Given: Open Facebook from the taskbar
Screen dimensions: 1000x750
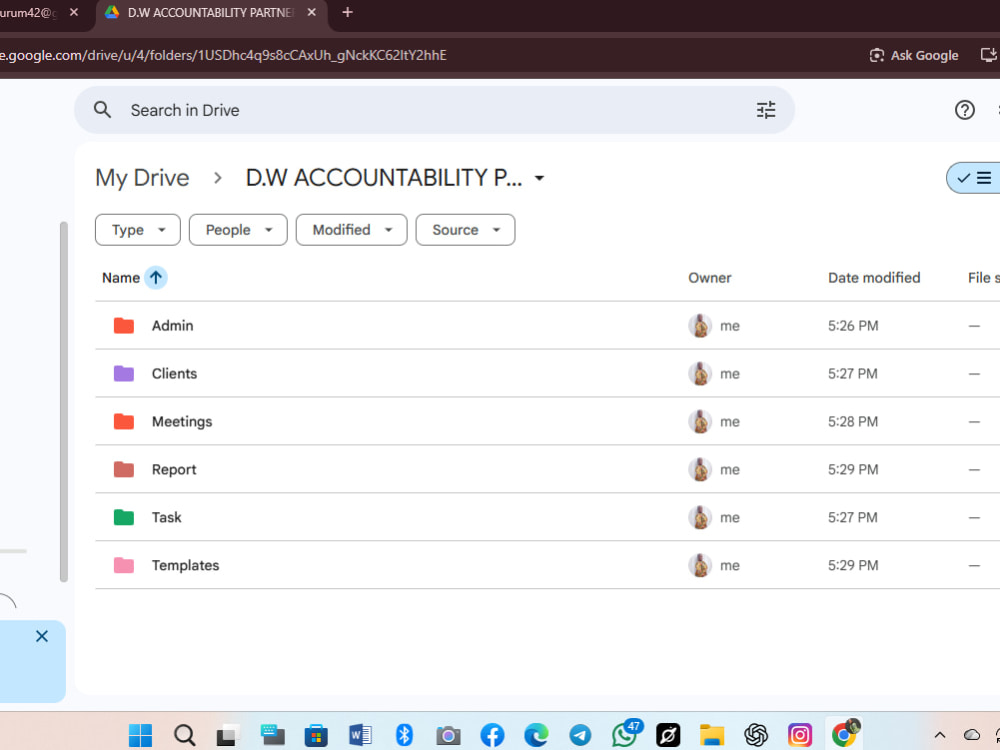Looking at the screenshot, I should [492, 735].
